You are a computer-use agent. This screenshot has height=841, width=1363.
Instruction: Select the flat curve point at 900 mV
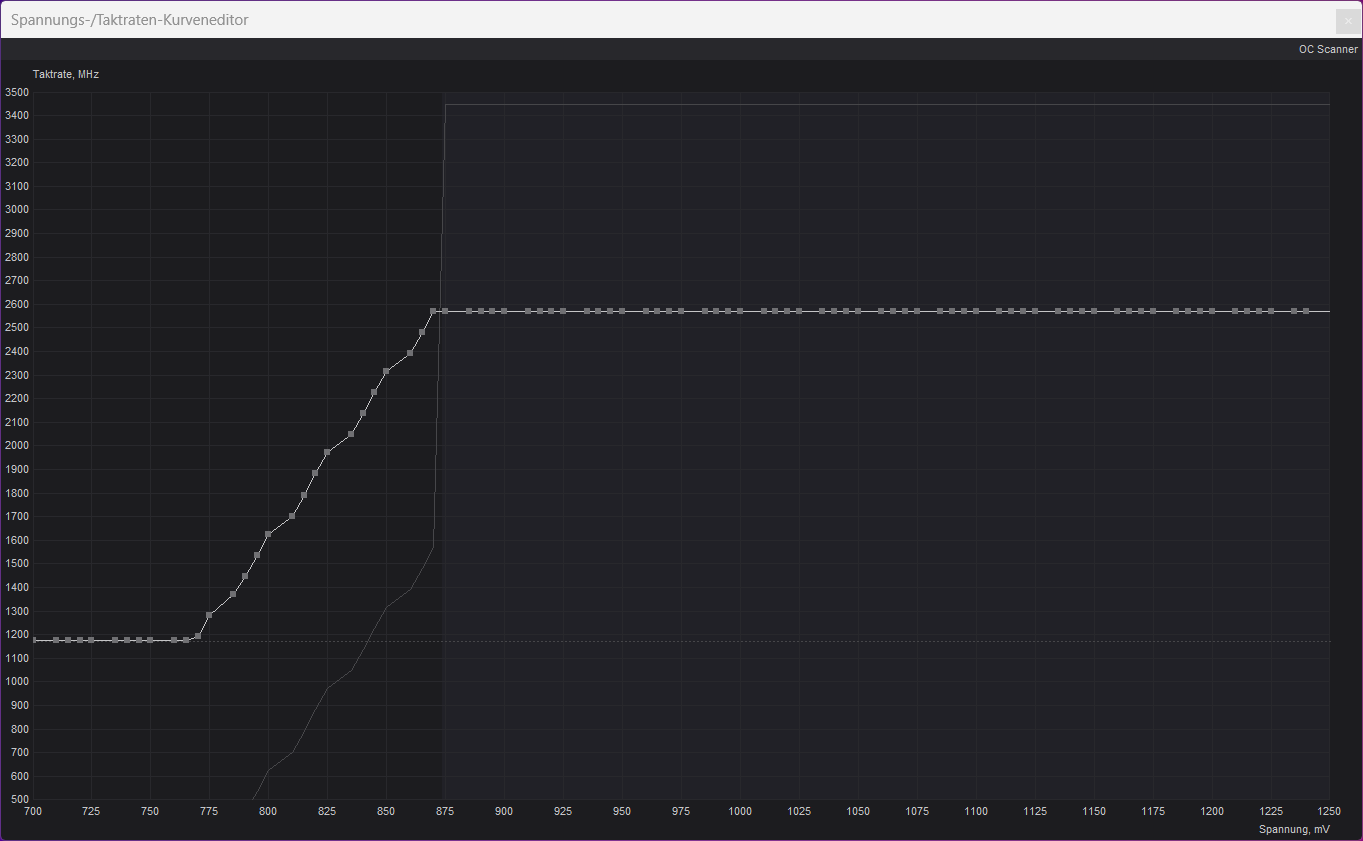click(x=504, y=311)
